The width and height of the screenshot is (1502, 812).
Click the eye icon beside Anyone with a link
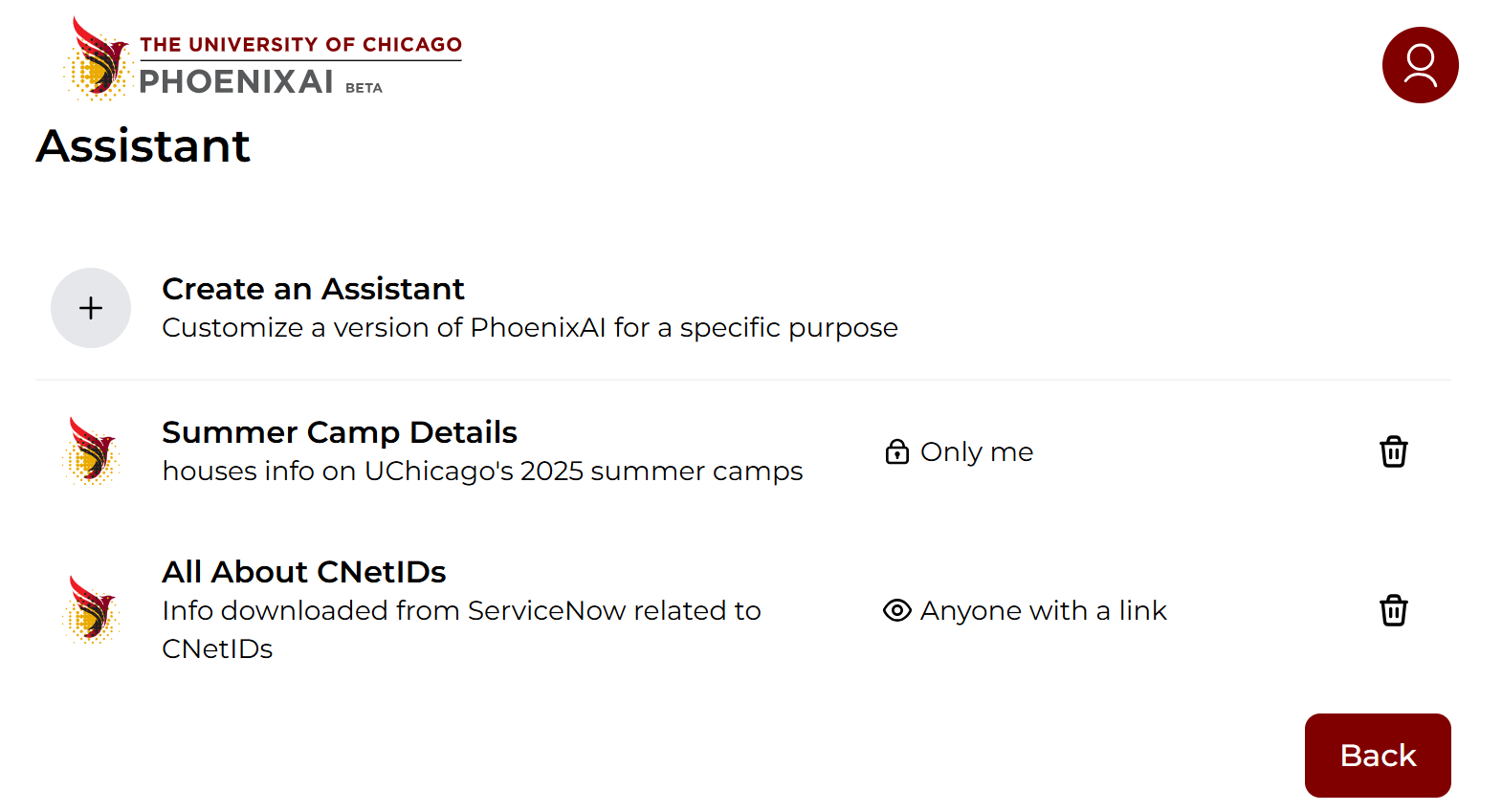(896, 610)
